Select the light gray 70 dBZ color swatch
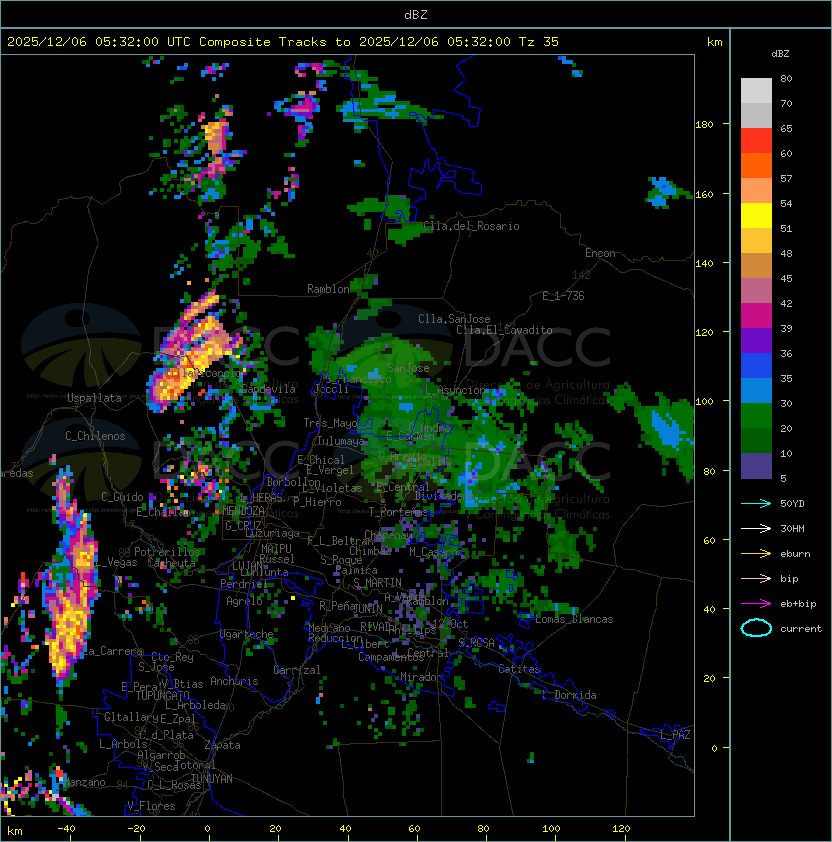Screen dimensions: 832x842 pos(756,91)
